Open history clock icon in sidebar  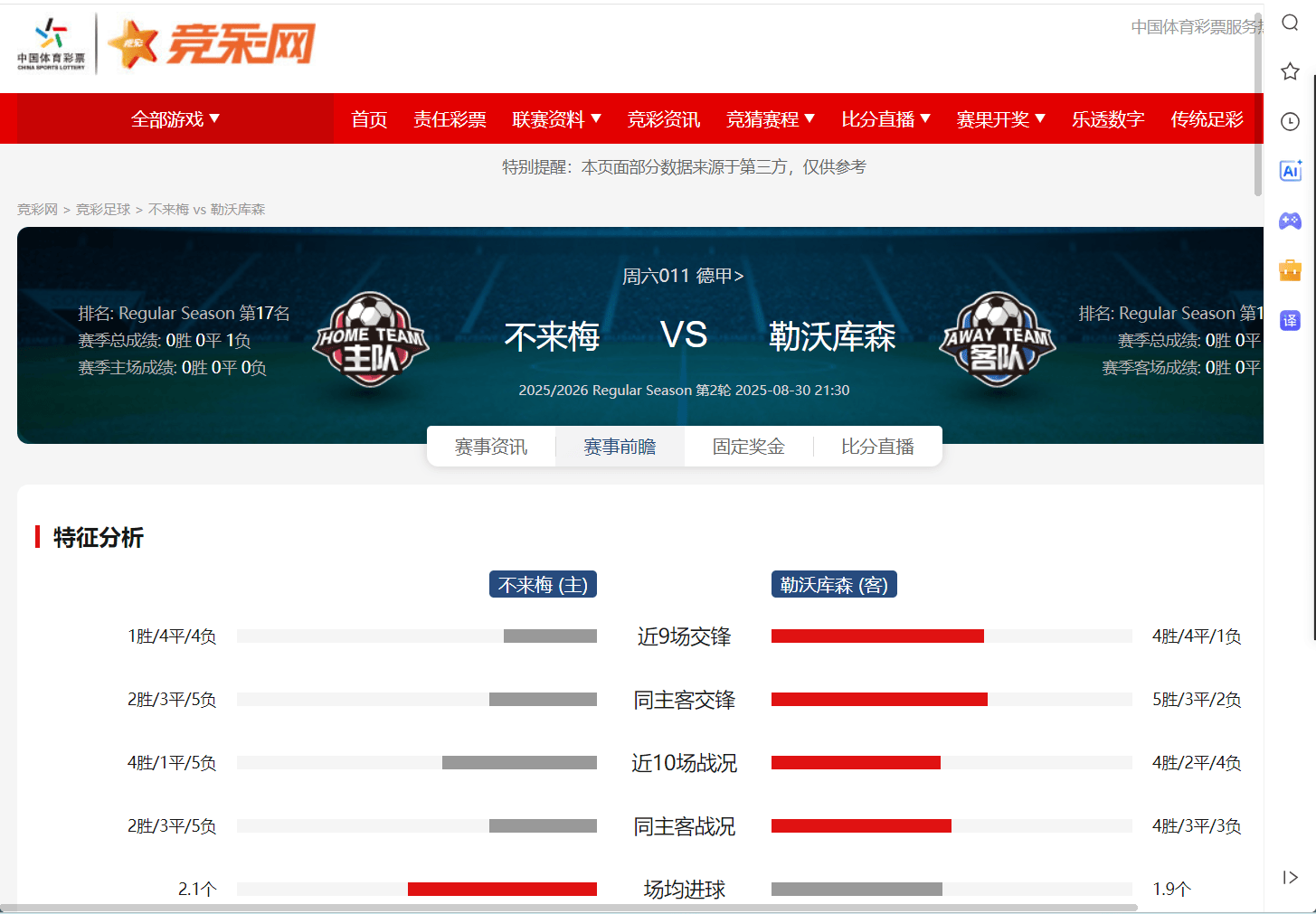pos(1291,121)
